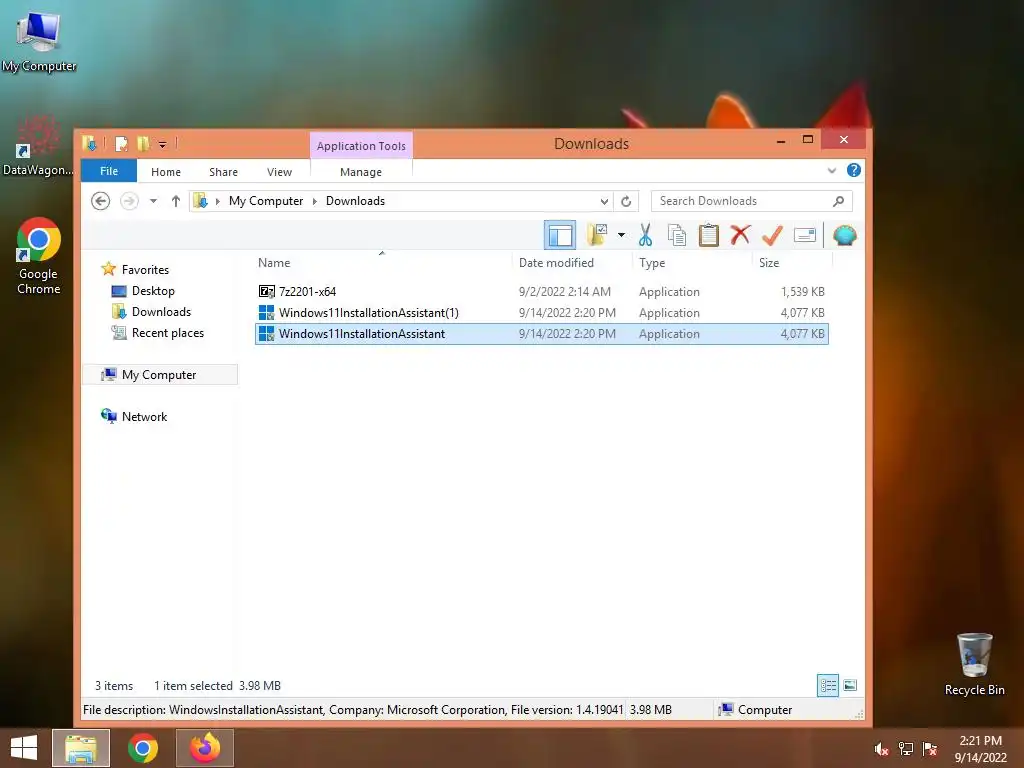Click the Application Tools contextual tab
The width and height of the screenshot is (1024, 768).
pos(361,146)
